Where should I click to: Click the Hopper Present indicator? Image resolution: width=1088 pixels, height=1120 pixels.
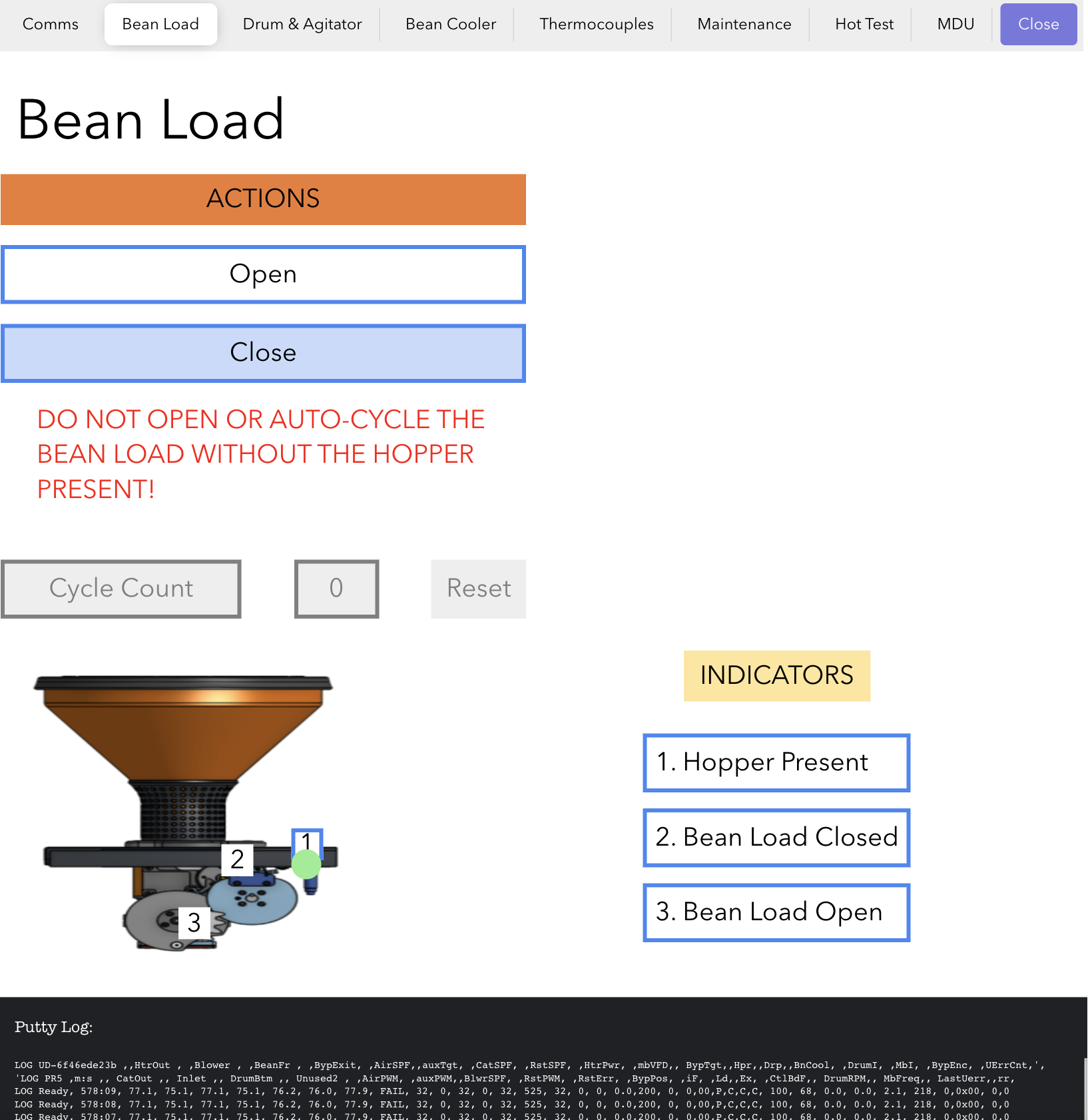[x=776, y=762]
